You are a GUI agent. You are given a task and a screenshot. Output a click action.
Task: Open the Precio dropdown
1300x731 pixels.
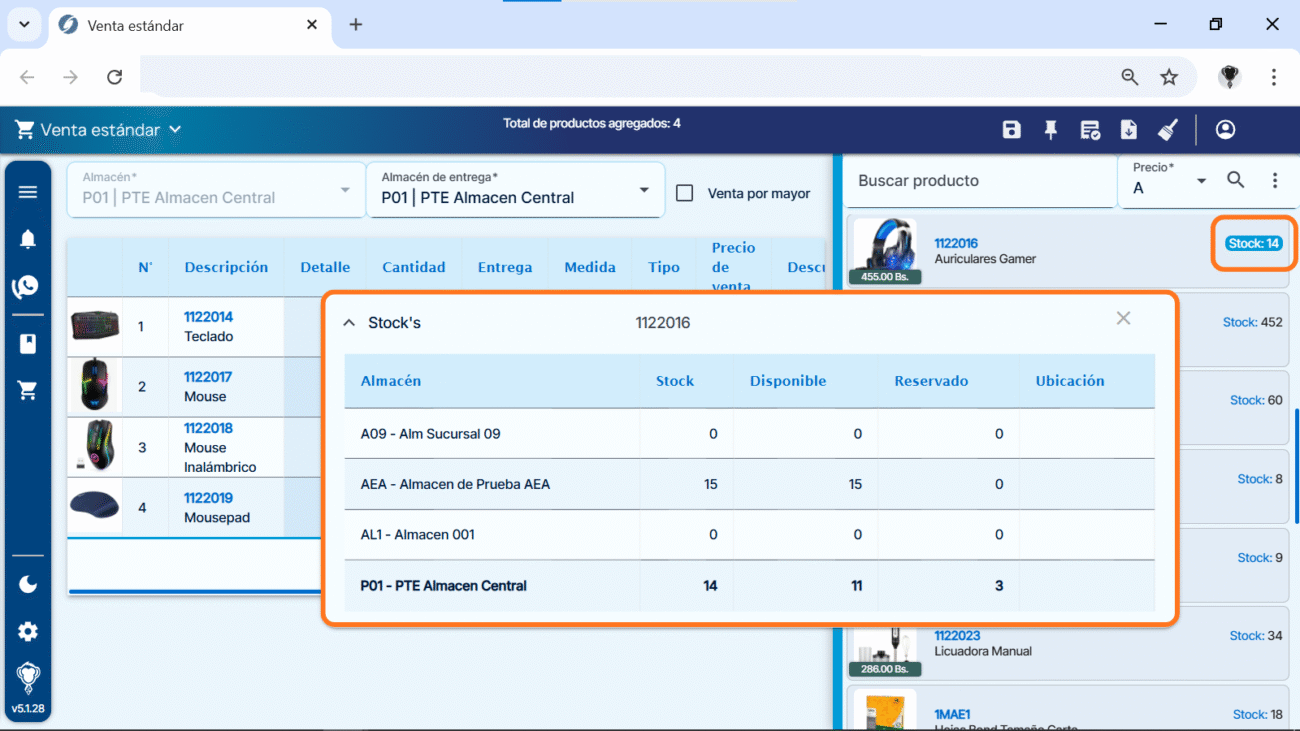tap(1200, 181)
